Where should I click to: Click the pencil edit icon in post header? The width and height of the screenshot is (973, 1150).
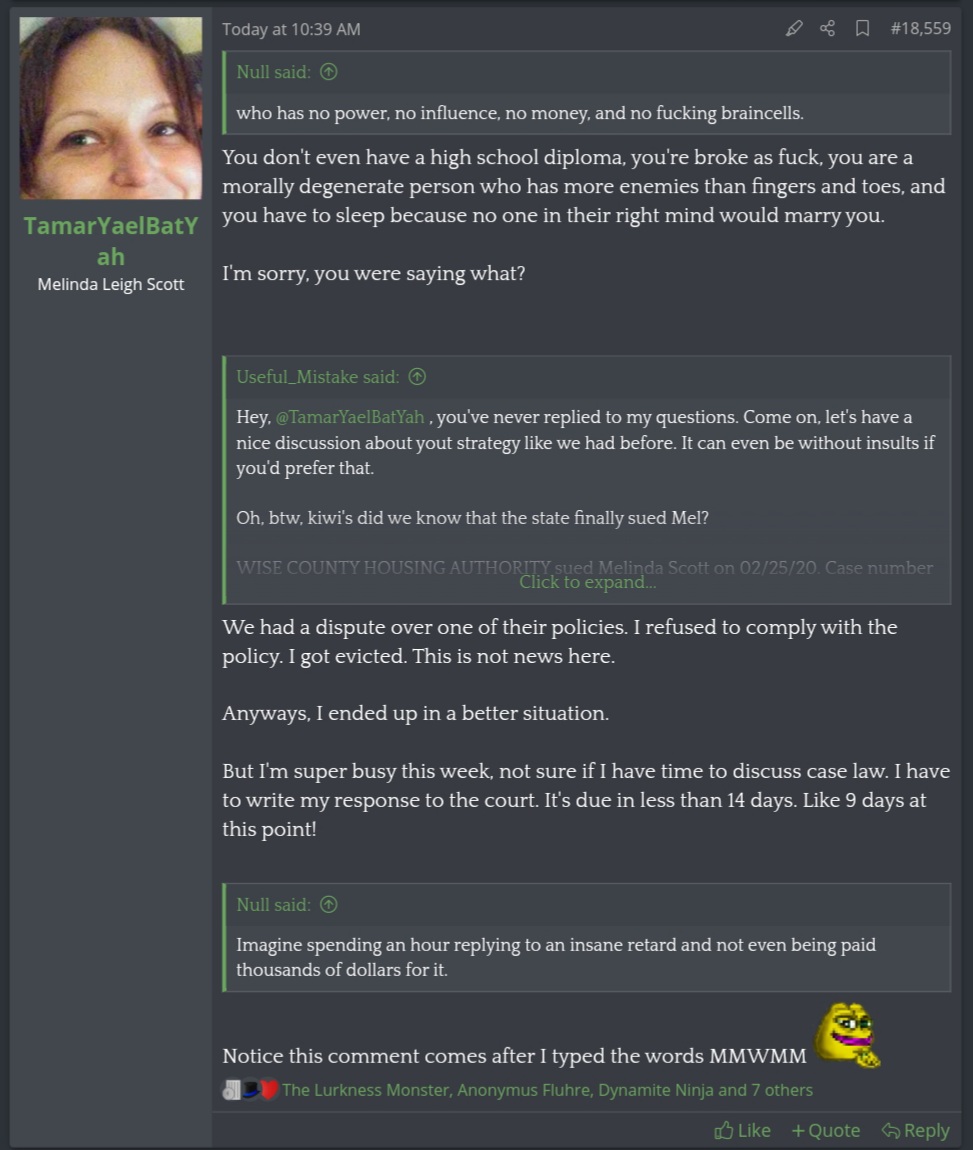pyautogui.click(x=793, y=29)
